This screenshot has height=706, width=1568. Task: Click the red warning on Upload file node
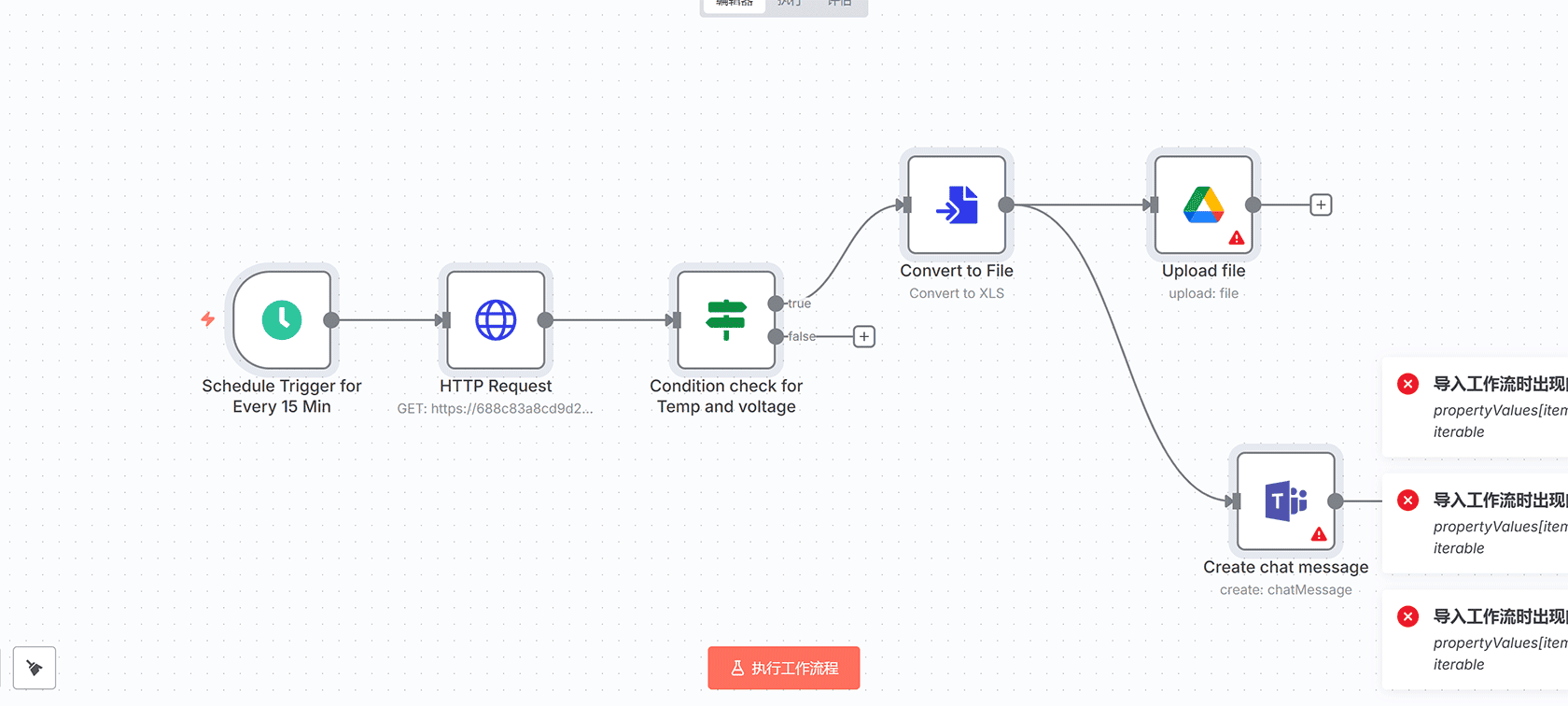point(1237,238)
